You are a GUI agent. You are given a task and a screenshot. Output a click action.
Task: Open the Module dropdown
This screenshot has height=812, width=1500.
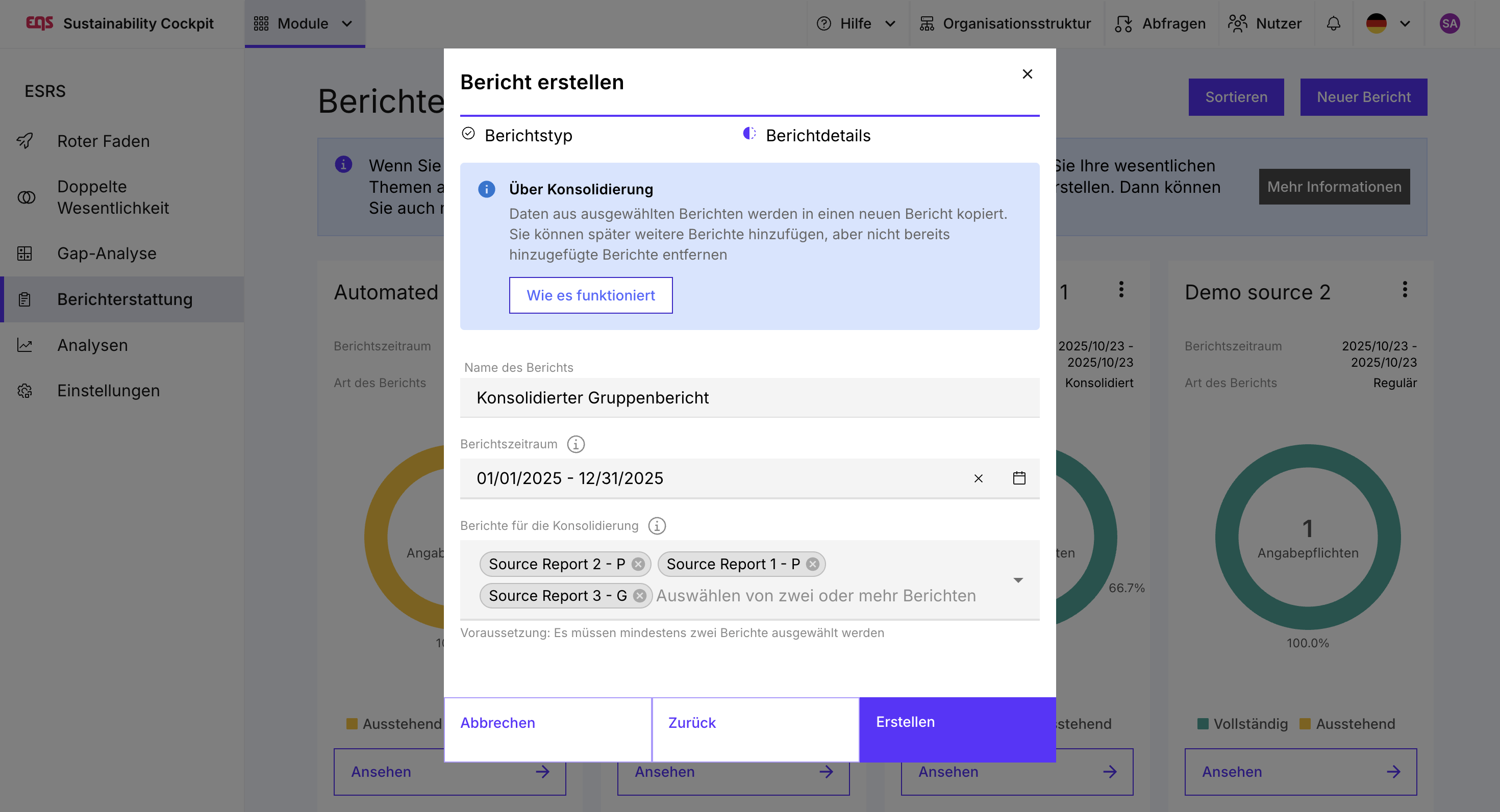tap(304, 23)
